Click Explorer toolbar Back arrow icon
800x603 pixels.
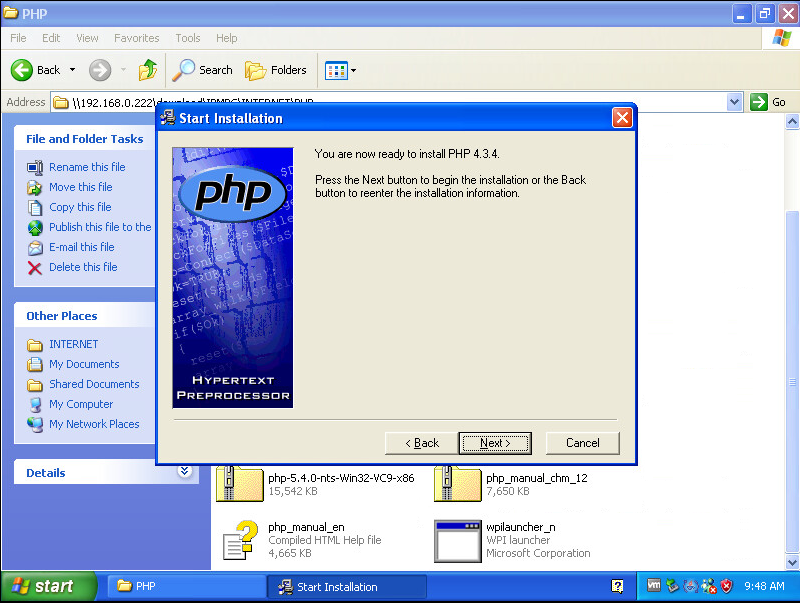pos(23,70)
